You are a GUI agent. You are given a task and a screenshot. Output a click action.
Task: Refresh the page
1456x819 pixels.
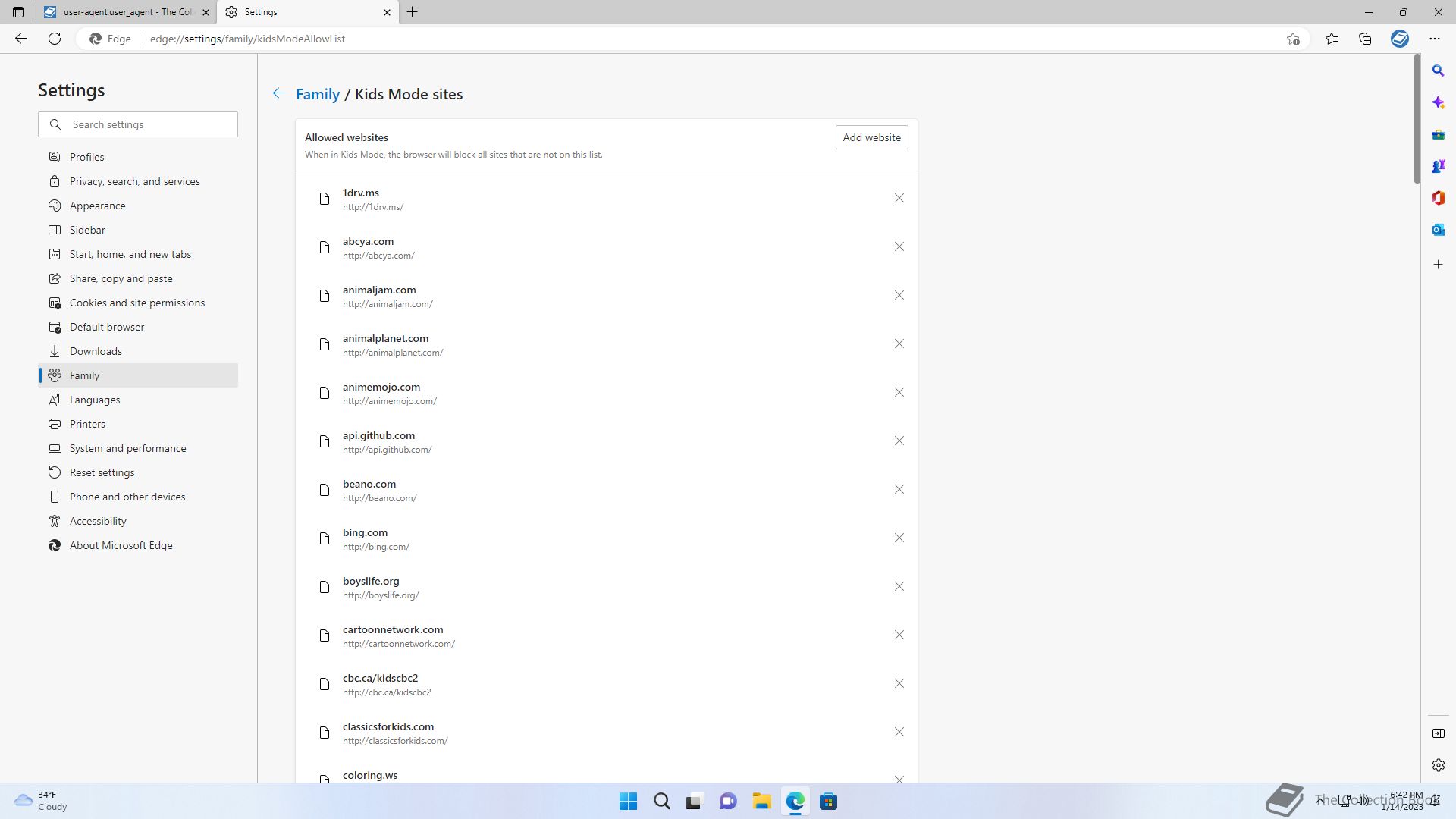pyautogui.click(x=55, y=39)
